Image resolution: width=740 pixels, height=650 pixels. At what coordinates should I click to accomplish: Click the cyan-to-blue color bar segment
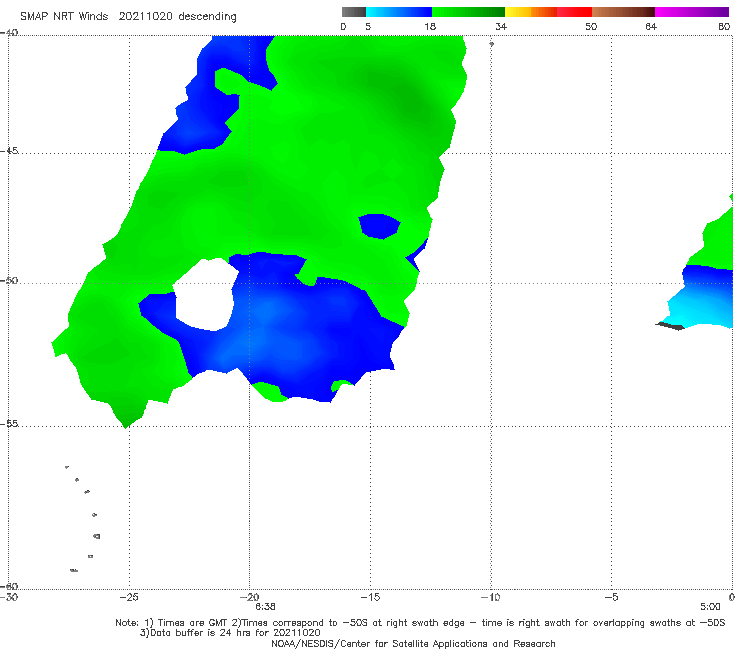[x=399, y=12]
